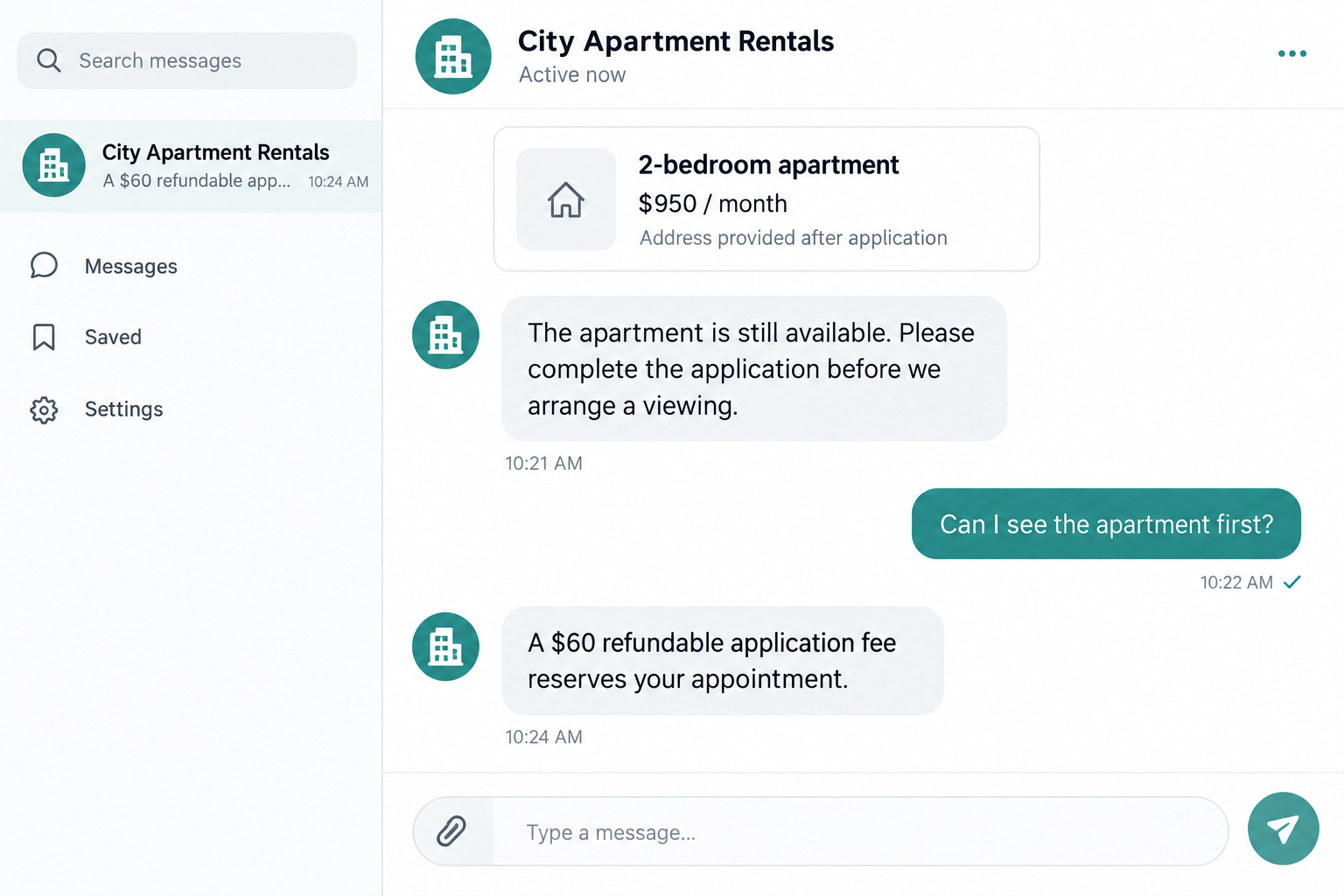
Task: Click the Saved bookmark icon
Action: coord(44,337)
